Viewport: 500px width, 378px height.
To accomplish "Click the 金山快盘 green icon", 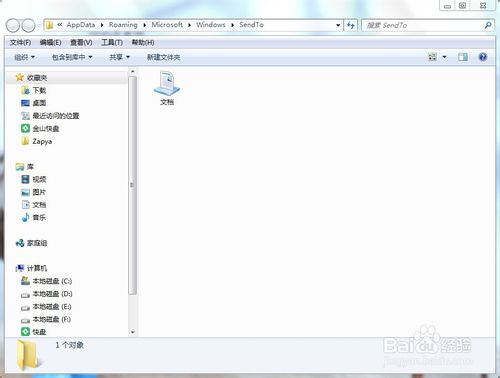I will click(25, 128).
